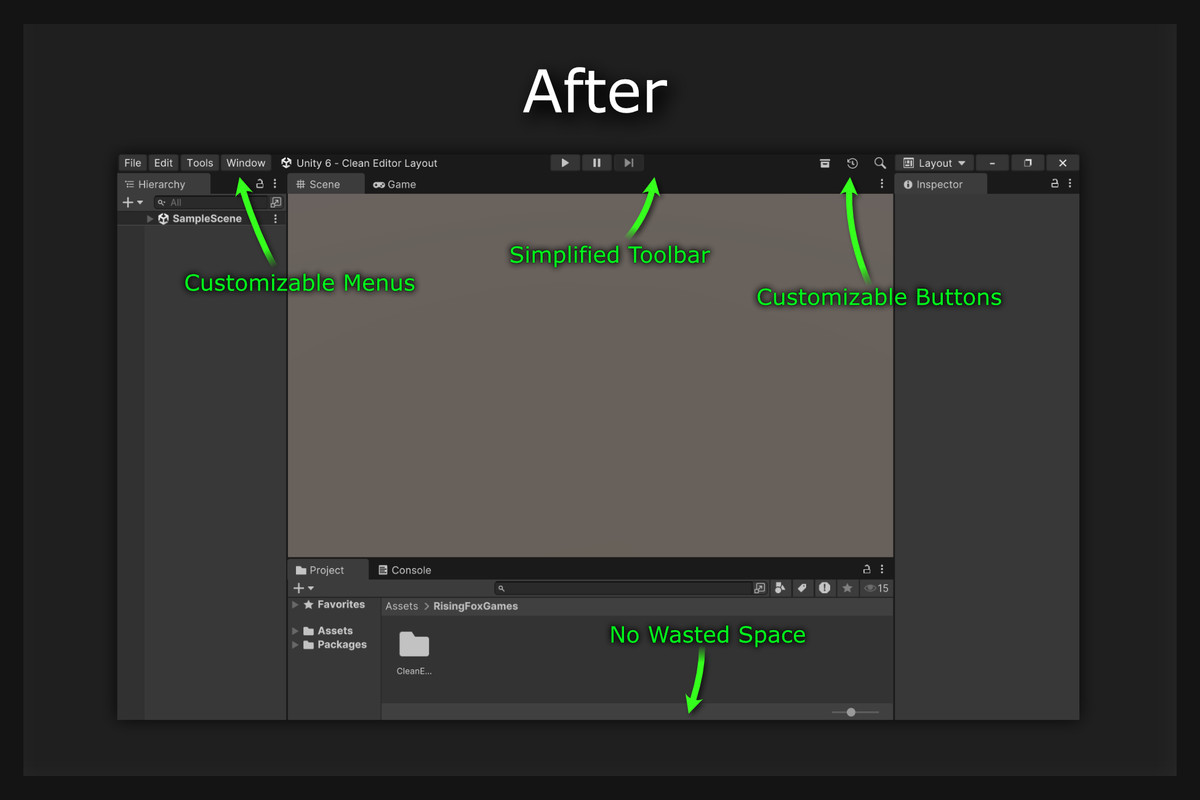Screen dimensions: 1200x800
Task: Open the Window menu
Action: [x=246, y=162]
